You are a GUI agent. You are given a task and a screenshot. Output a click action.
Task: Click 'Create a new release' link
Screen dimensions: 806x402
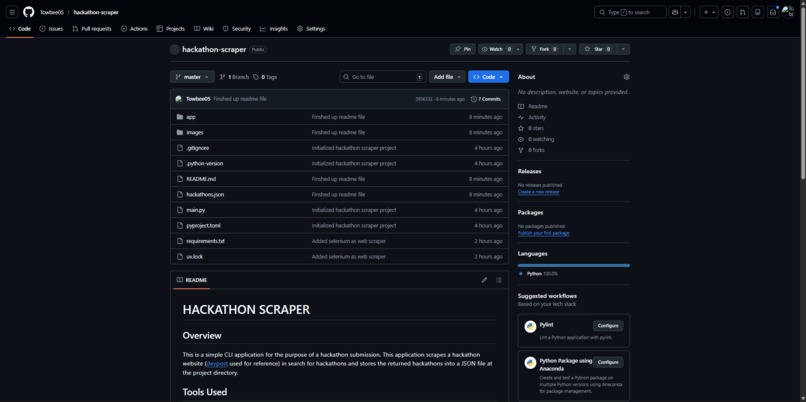click(538, 192)
